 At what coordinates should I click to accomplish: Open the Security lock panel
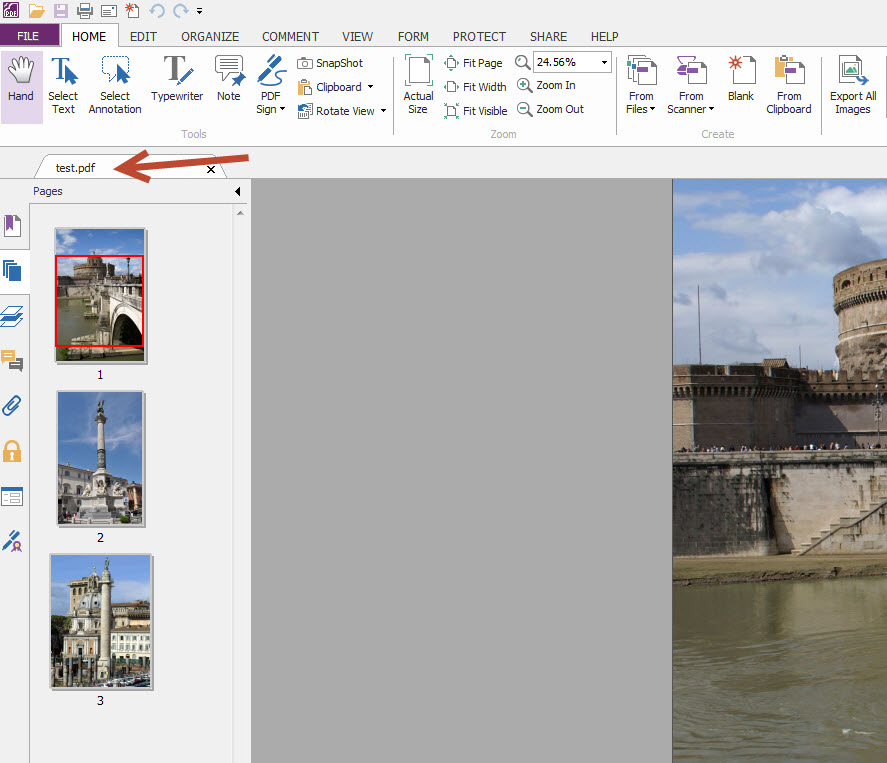coord(12,451)
